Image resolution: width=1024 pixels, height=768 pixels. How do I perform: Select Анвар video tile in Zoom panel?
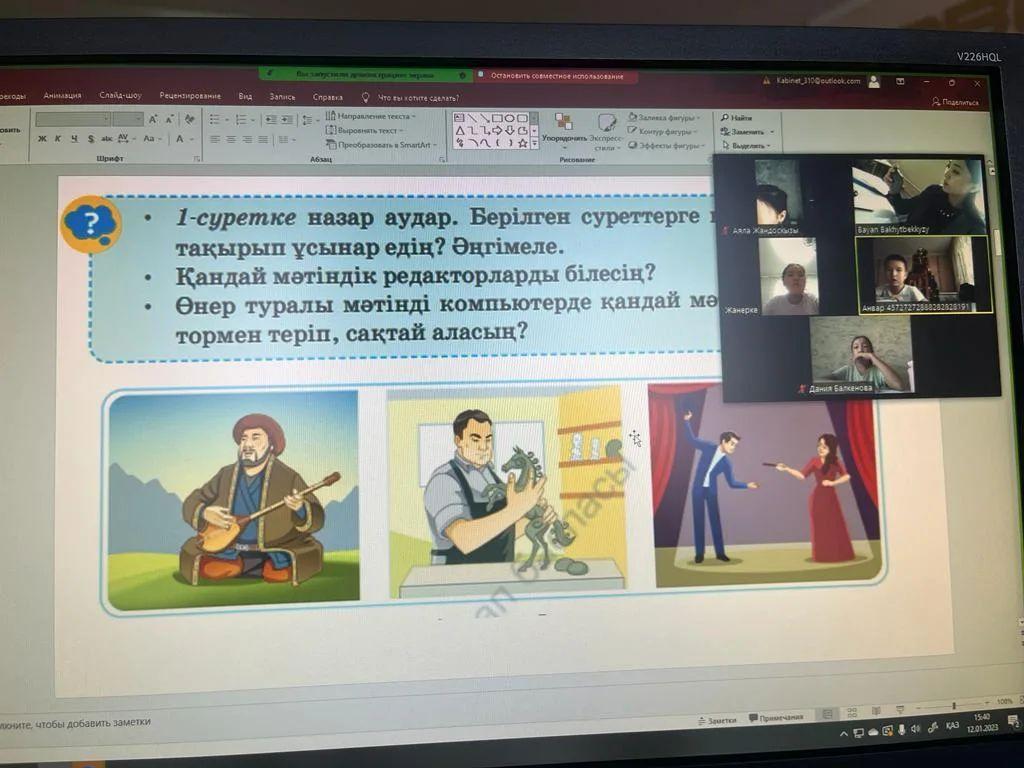[923, 275]
